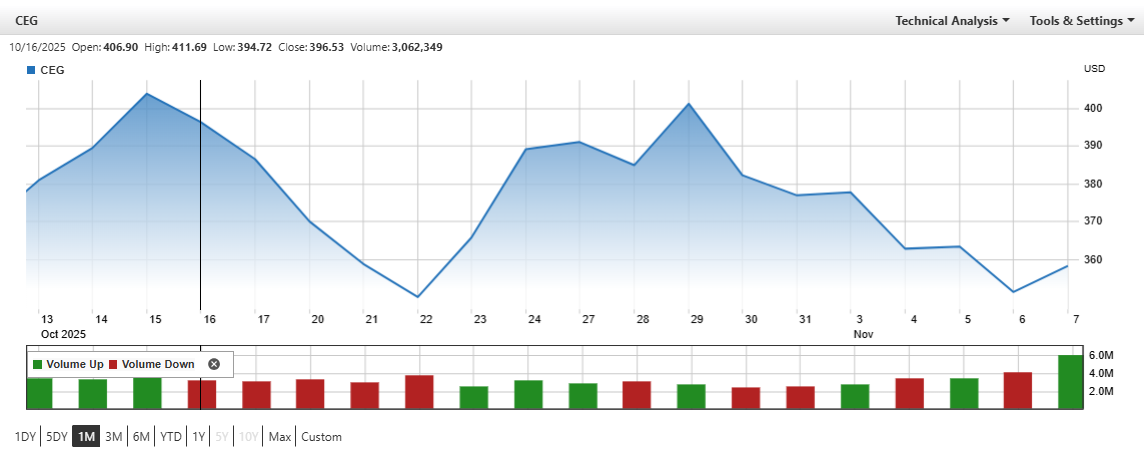Screen dimensions: 1144x455
Task: Click red Volume Down legend swatch
Action: tap(112, 364)
